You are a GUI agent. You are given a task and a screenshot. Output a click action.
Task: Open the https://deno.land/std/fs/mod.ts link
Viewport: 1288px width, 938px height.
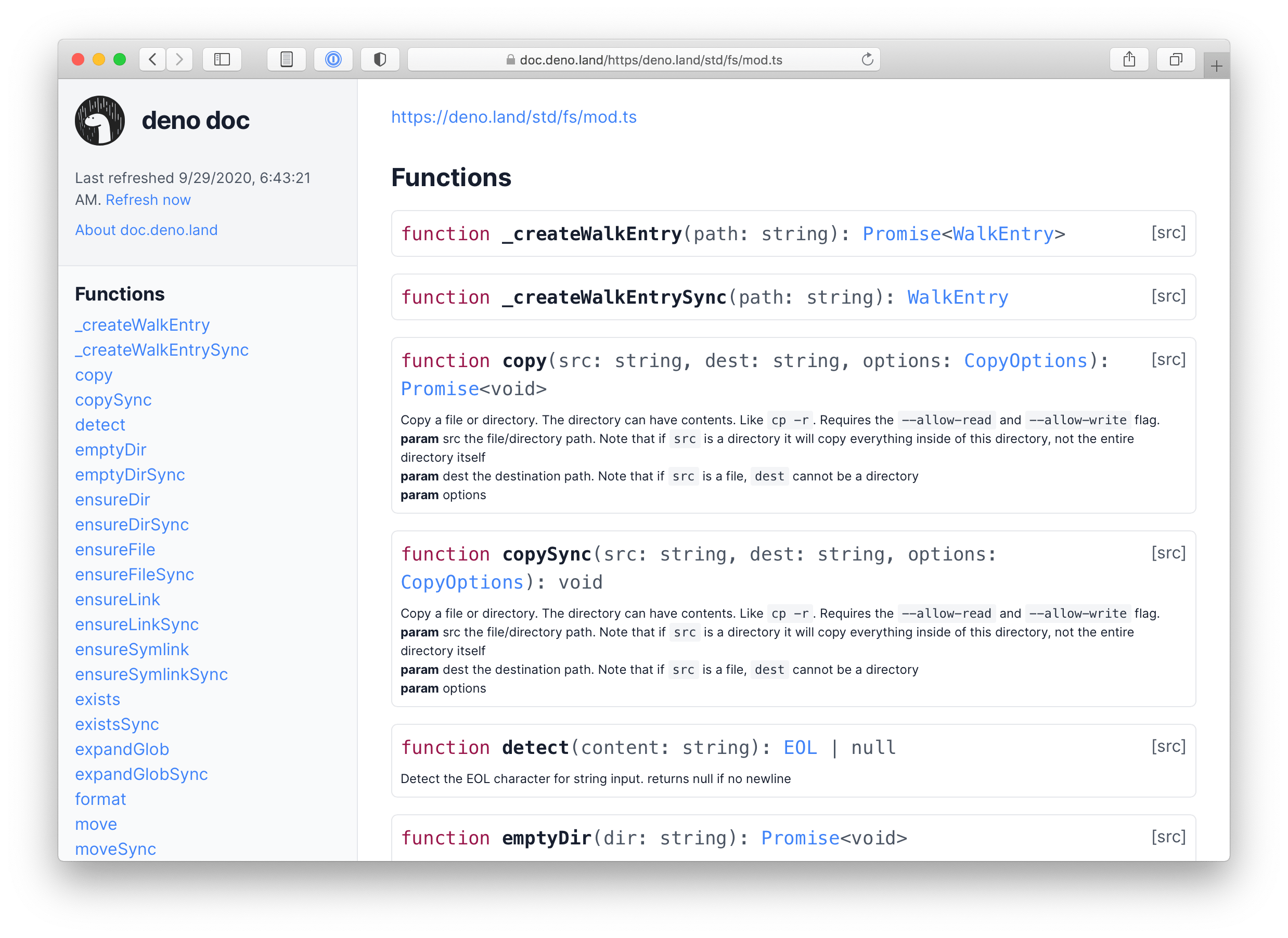point(514,117)
